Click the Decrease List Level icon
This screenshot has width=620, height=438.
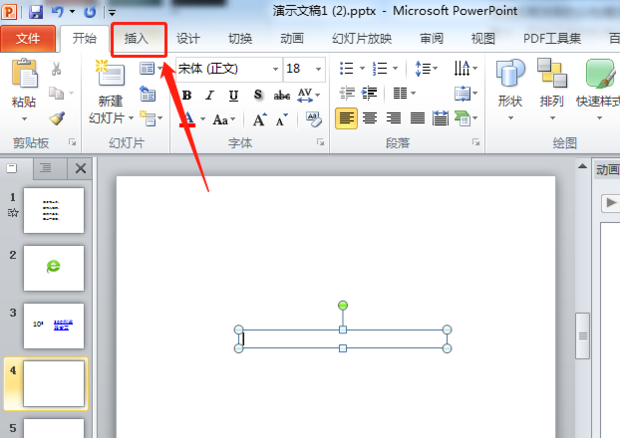tap(347, 94)
